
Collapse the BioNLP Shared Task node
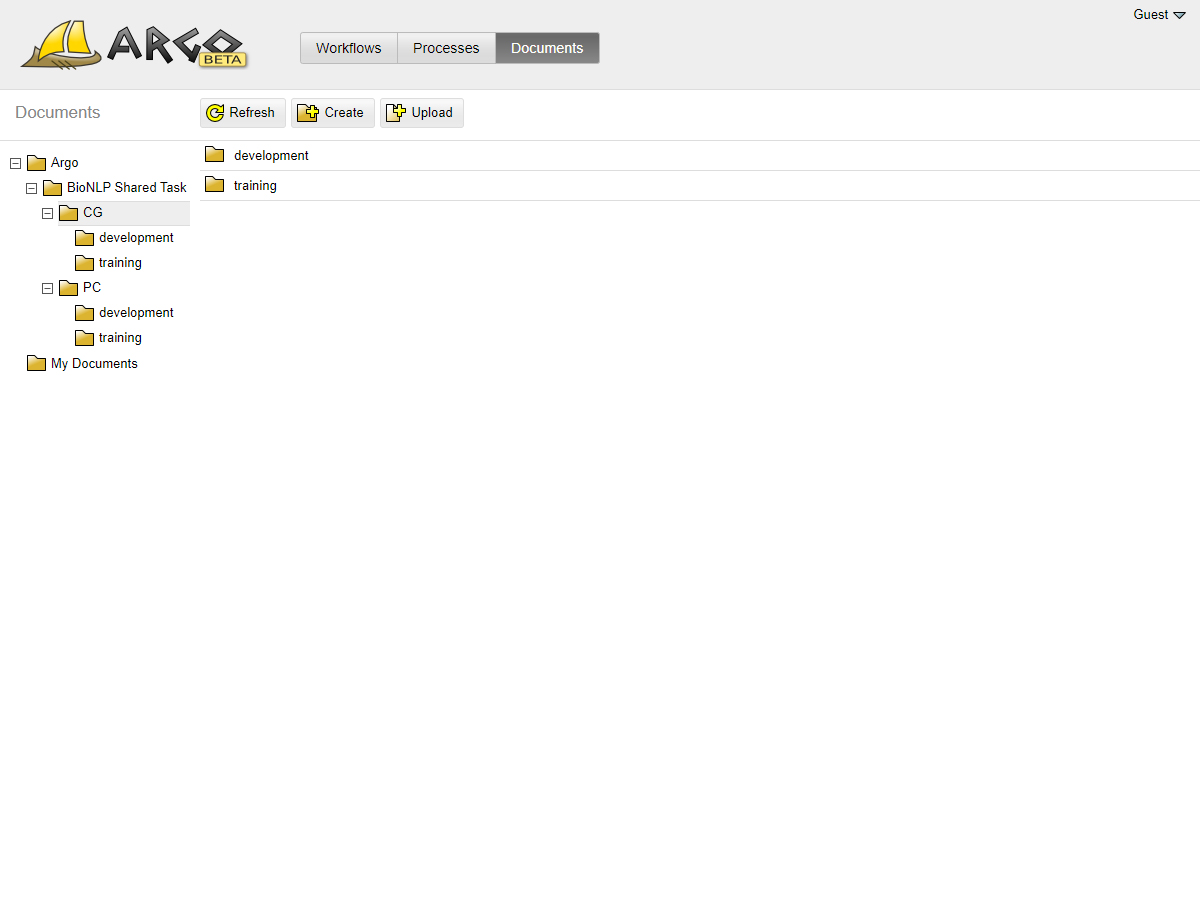31,188
